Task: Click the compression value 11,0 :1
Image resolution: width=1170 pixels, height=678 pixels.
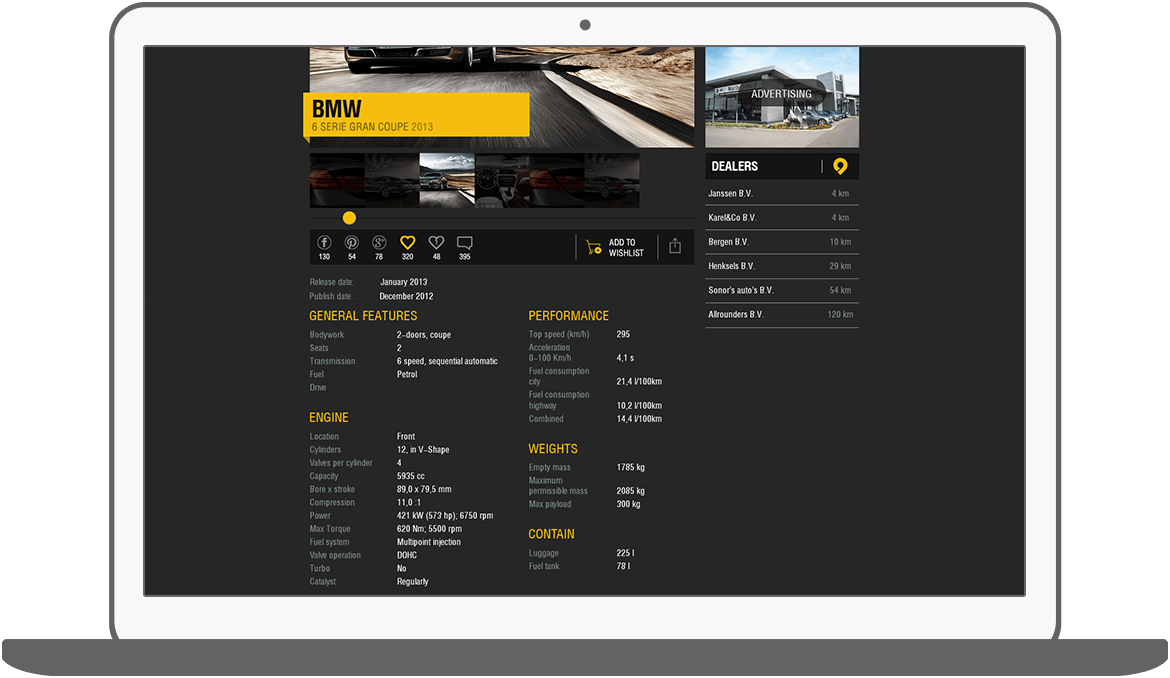Action: click(x=409, y=503)
